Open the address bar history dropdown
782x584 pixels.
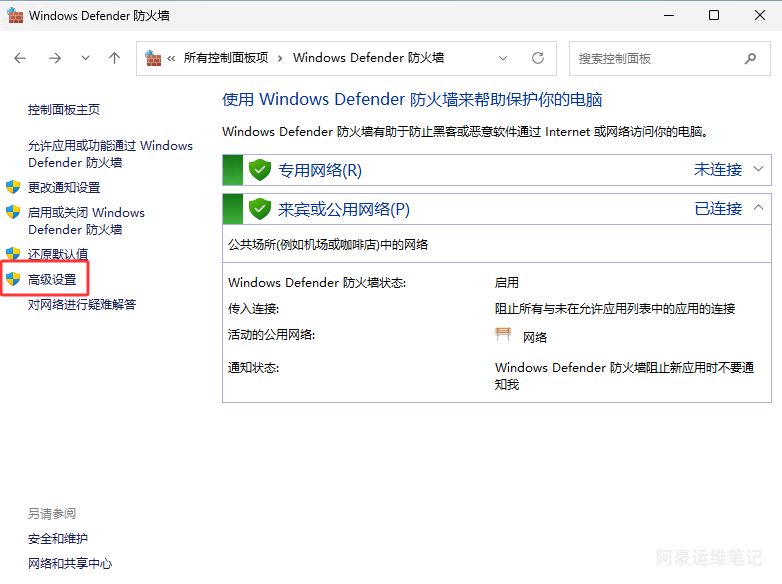[503, 58]
